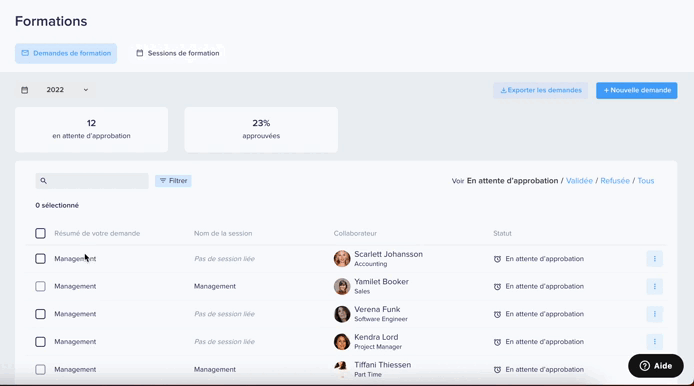The height and width of the screenshot is (386, 694).
Task: Show Tous requests
Action: tap(646, 181)
